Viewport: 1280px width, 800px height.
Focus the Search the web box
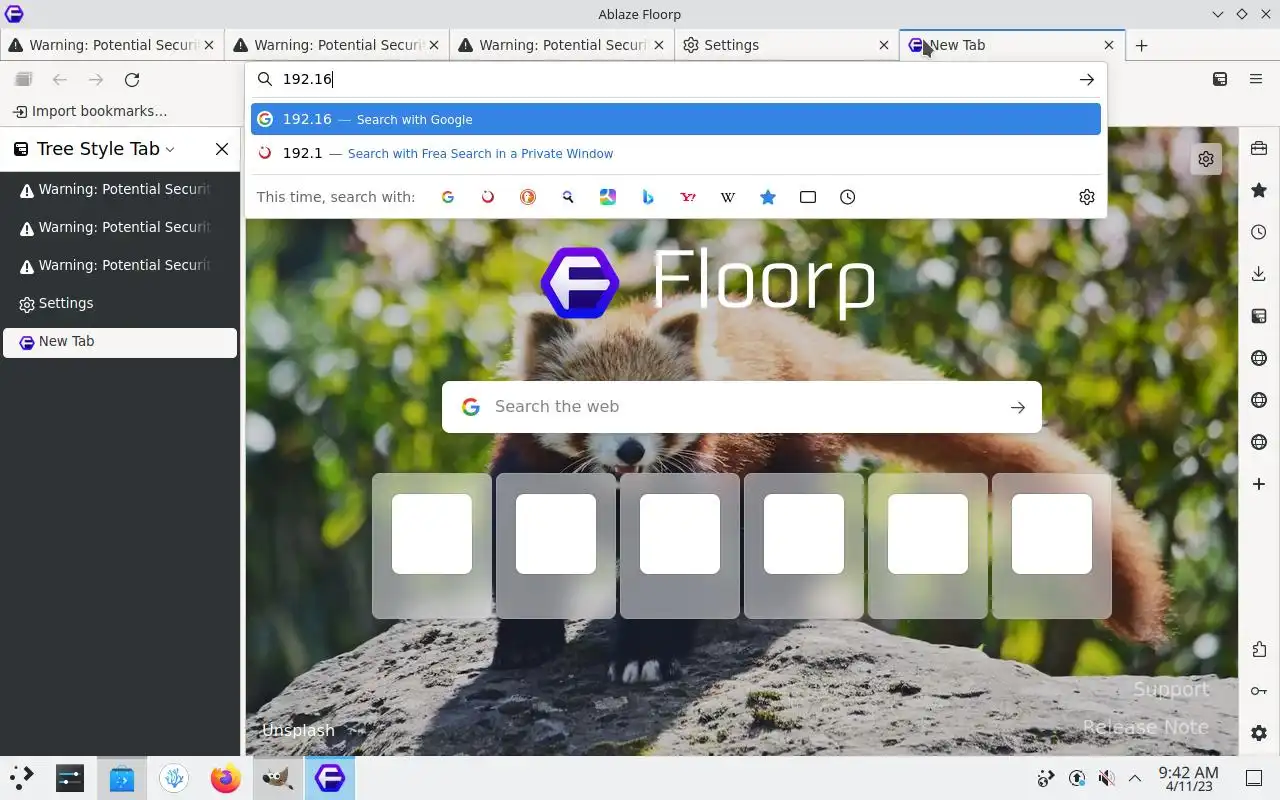[742, 407]
